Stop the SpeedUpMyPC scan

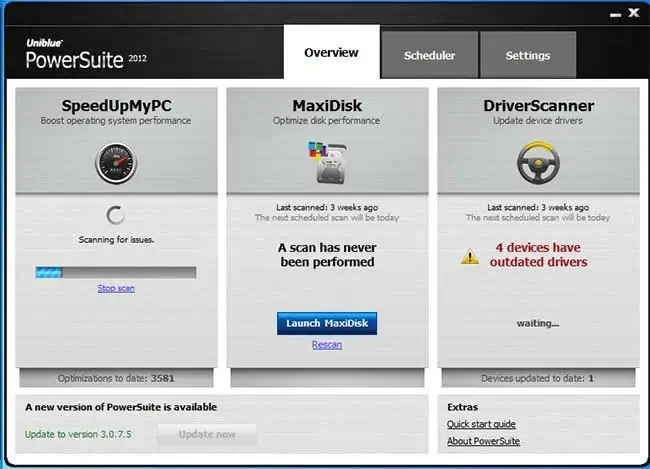point(116,288)
